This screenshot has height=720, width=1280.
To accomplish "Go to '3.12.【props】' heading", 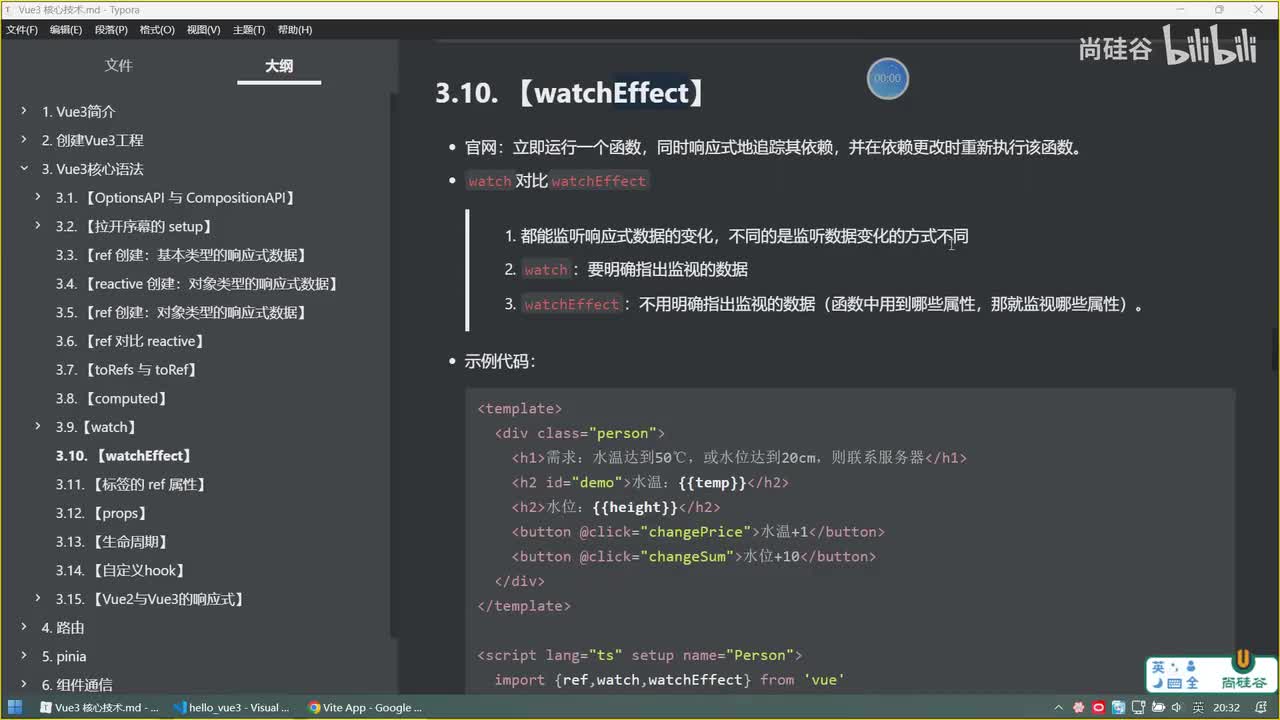I will [102, 513].
